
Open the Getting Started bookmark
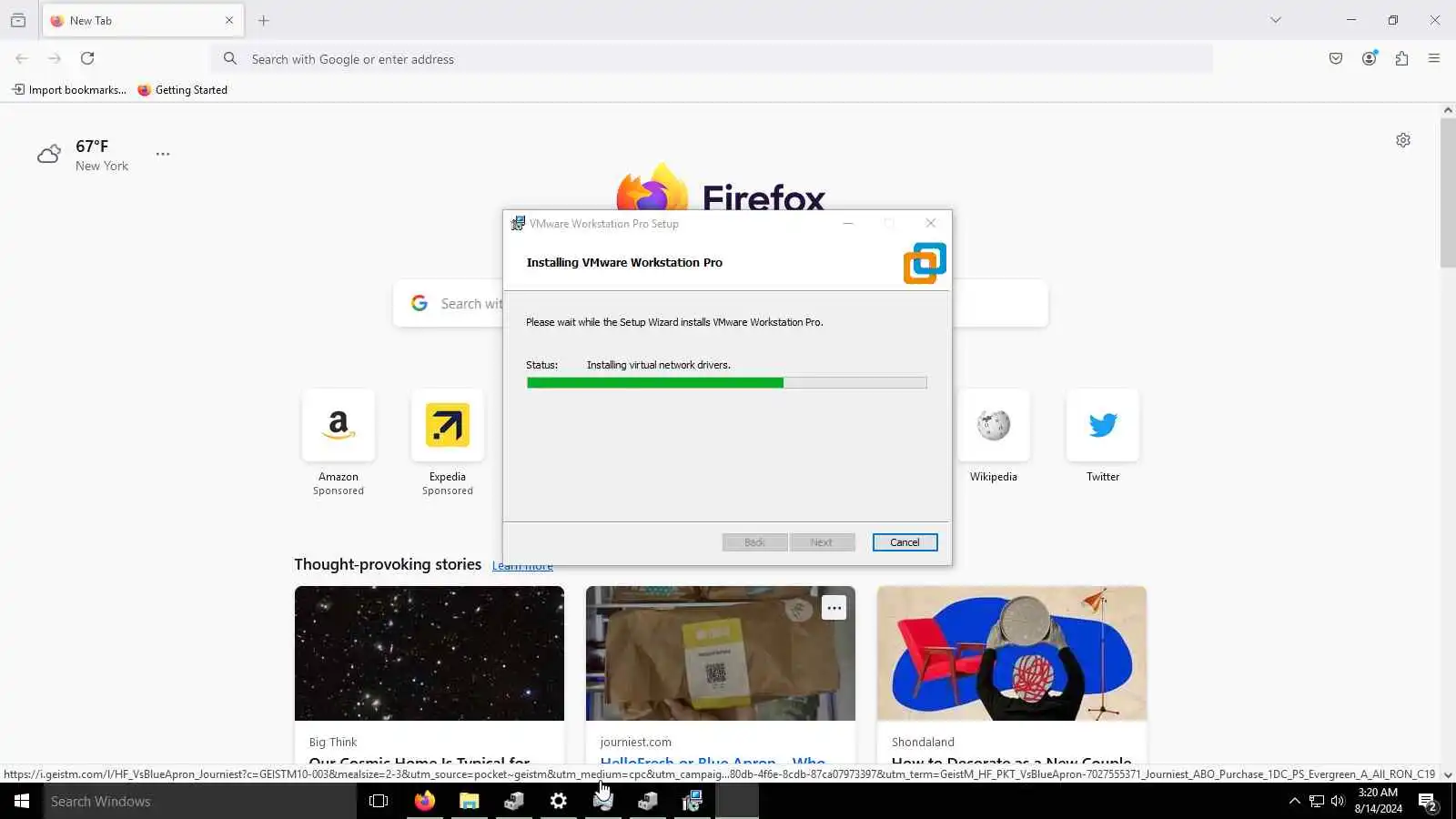(x=183, y=90)
